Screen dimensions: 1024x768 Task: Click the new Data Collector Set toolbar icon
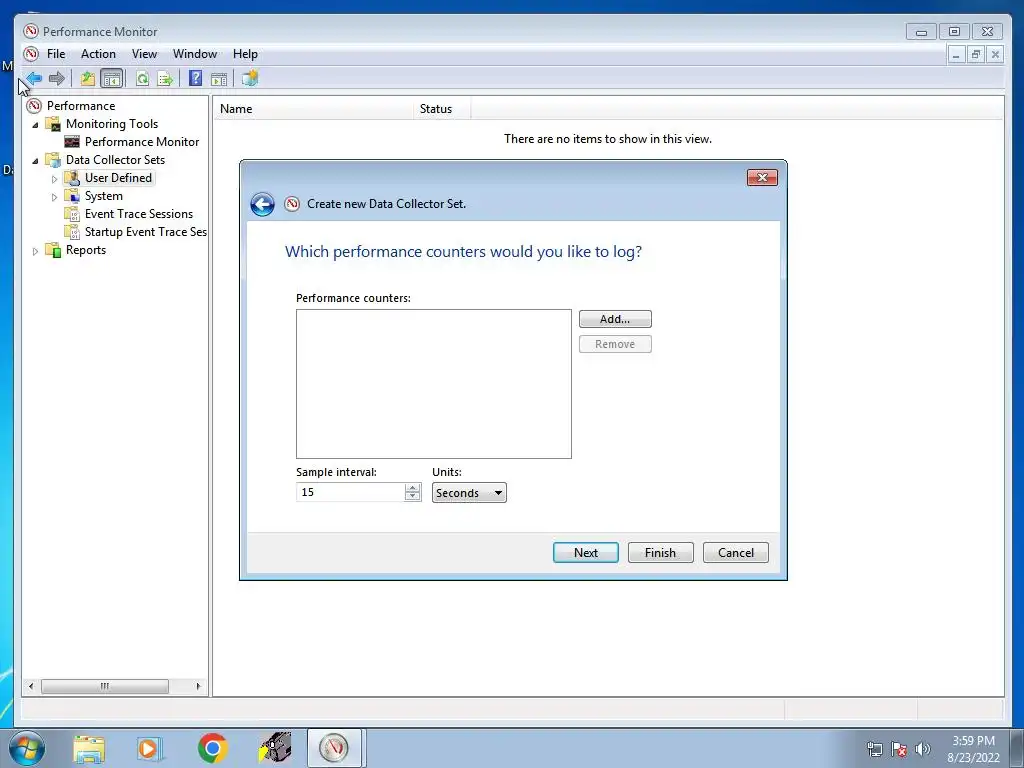point(249,78)
